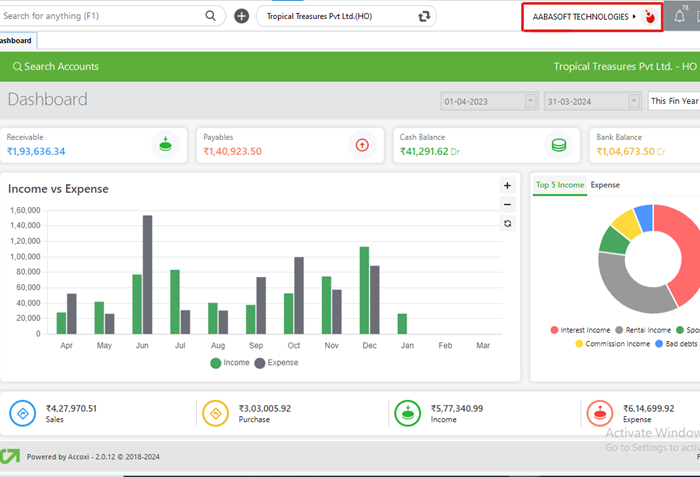Expand the This Fin Year dropdown
This screenshot has width=700, height=477.
point(673,101)
